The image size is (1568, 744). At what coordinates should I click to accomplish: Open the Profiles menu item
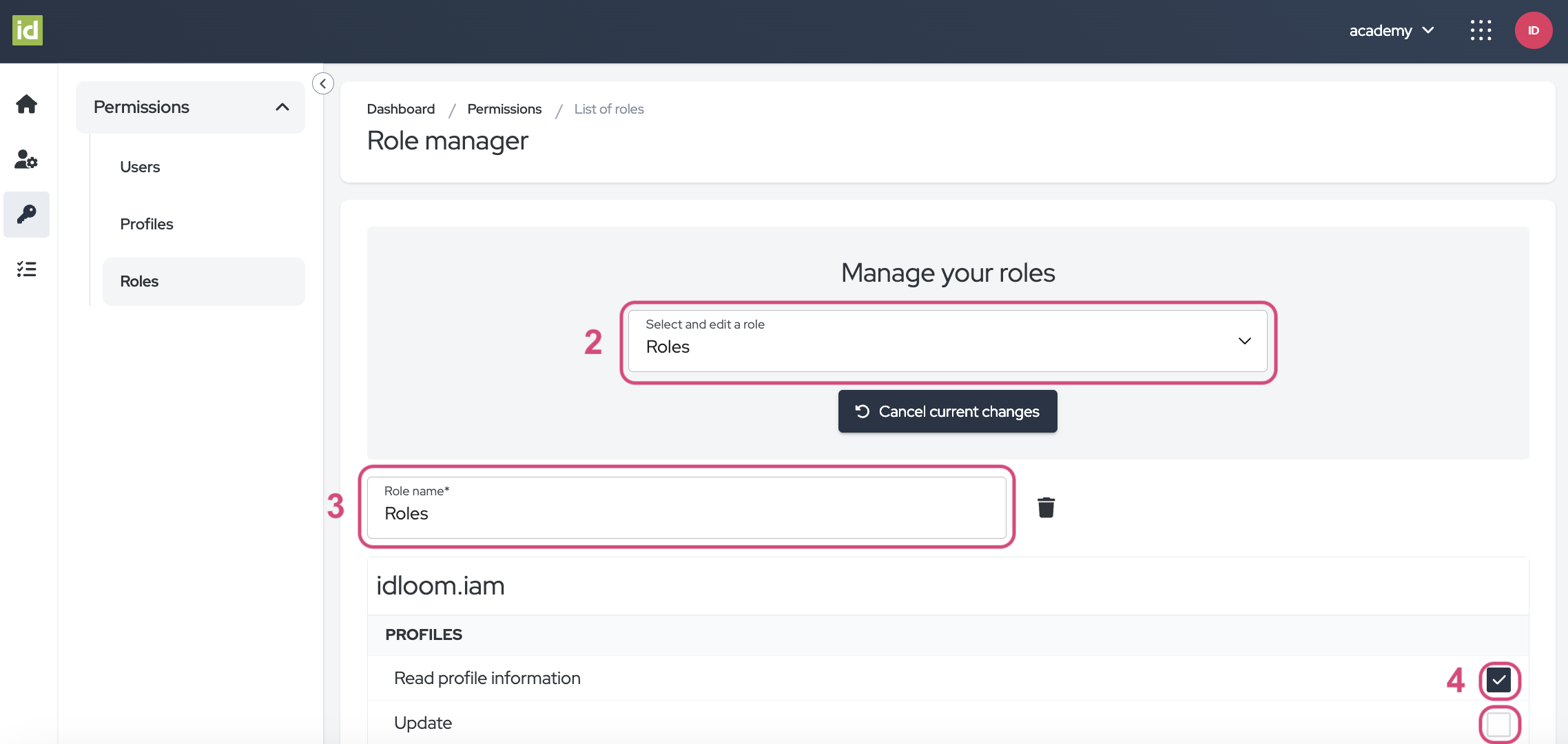[146, 224]
